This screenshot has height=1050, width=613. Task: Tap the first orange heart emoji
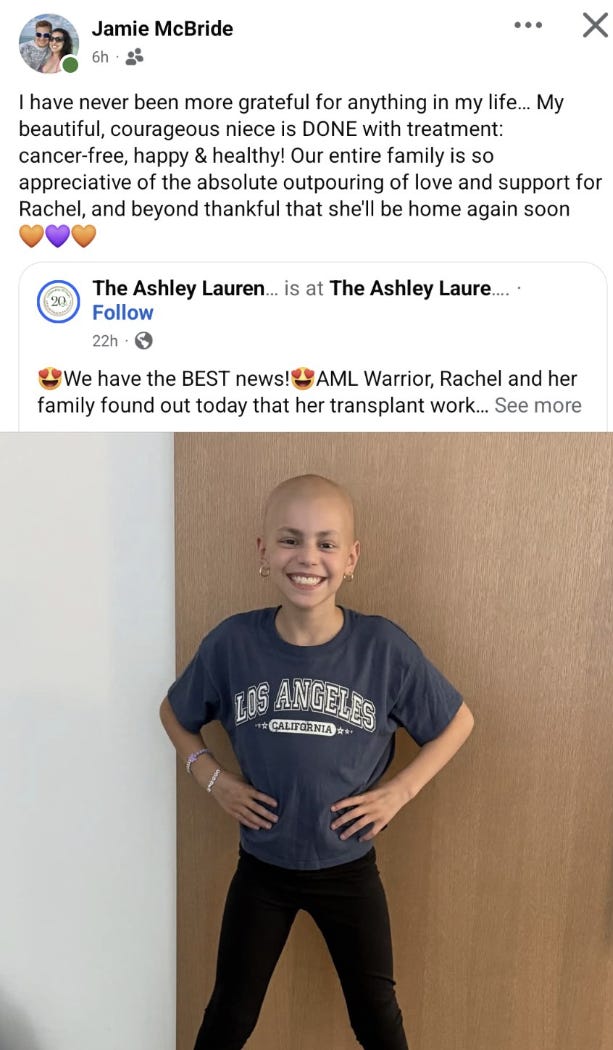(31, 236)
